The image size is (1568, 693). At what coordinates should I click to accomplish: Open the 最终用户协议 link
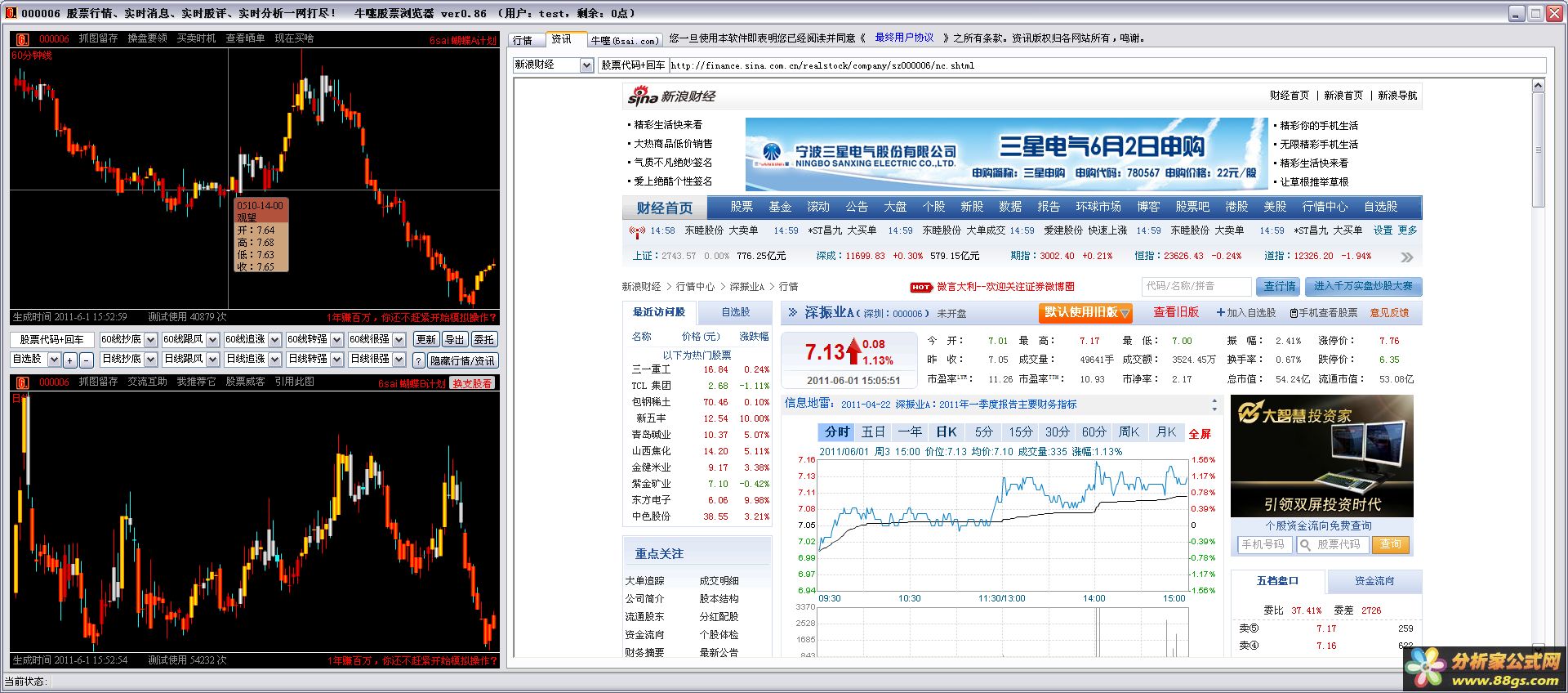click(904, 38)
